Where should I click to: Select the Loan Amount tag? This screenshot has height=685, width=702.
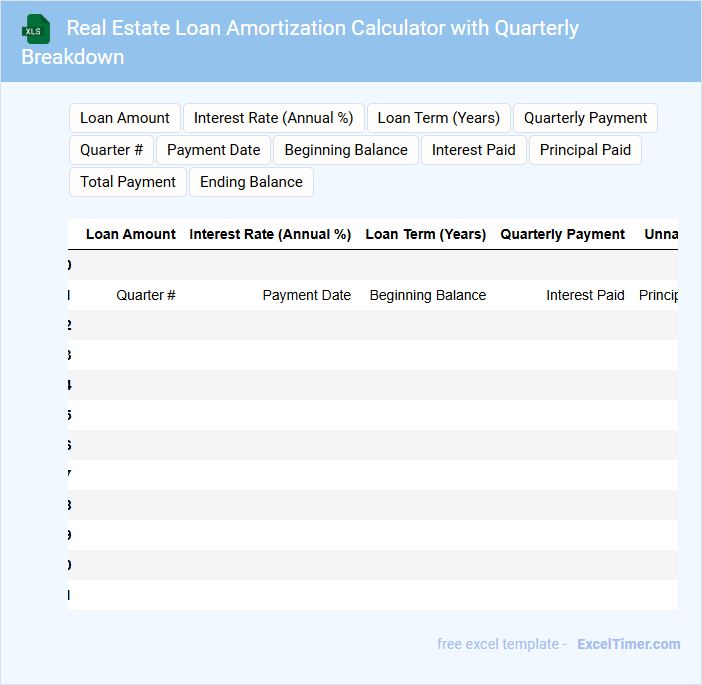click(x=125, y=118)
